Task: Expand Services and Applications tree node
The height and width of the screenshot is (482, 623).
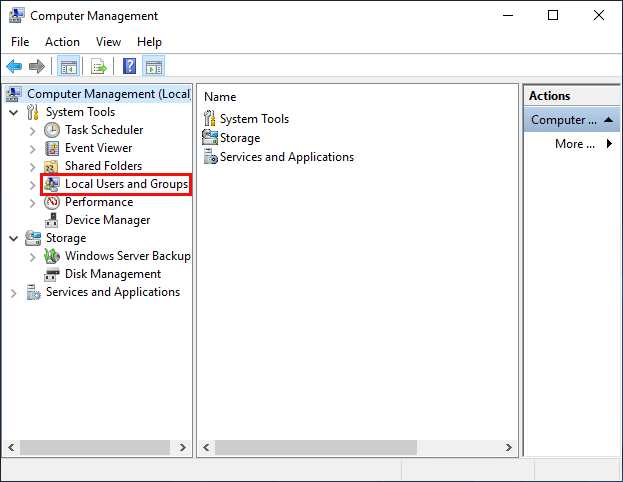Action: coord(14,293)
